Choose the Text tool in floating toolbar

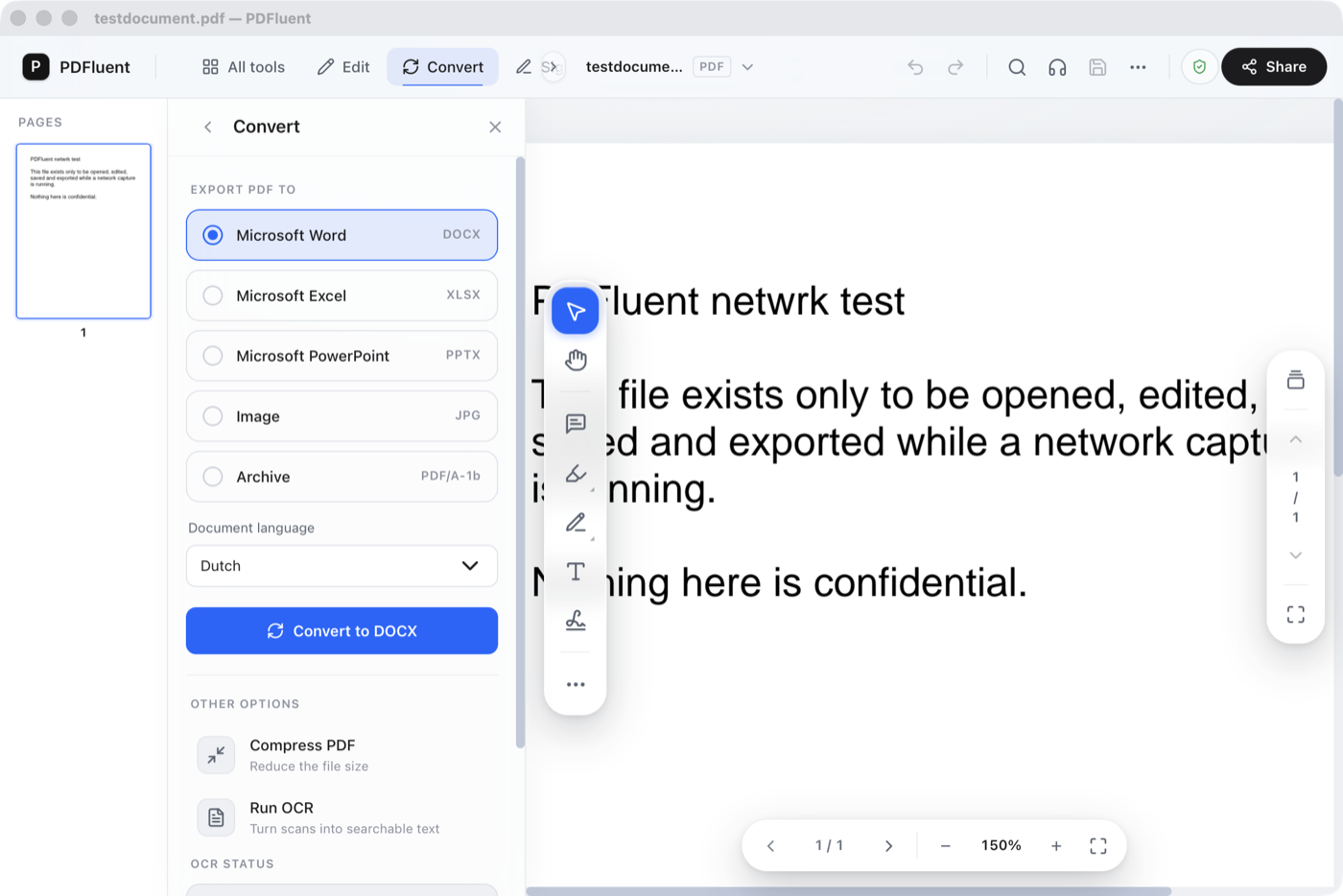tap(576, 572)
